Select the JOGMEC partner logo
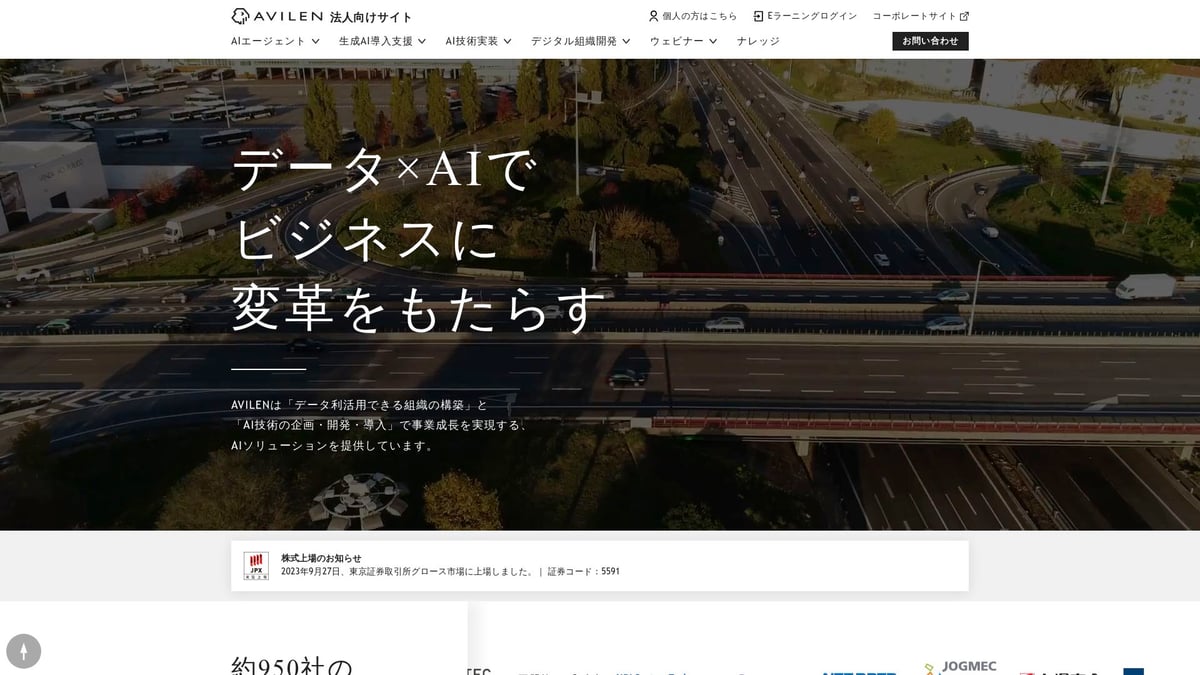1200x675 pixels. pos(958,667)
